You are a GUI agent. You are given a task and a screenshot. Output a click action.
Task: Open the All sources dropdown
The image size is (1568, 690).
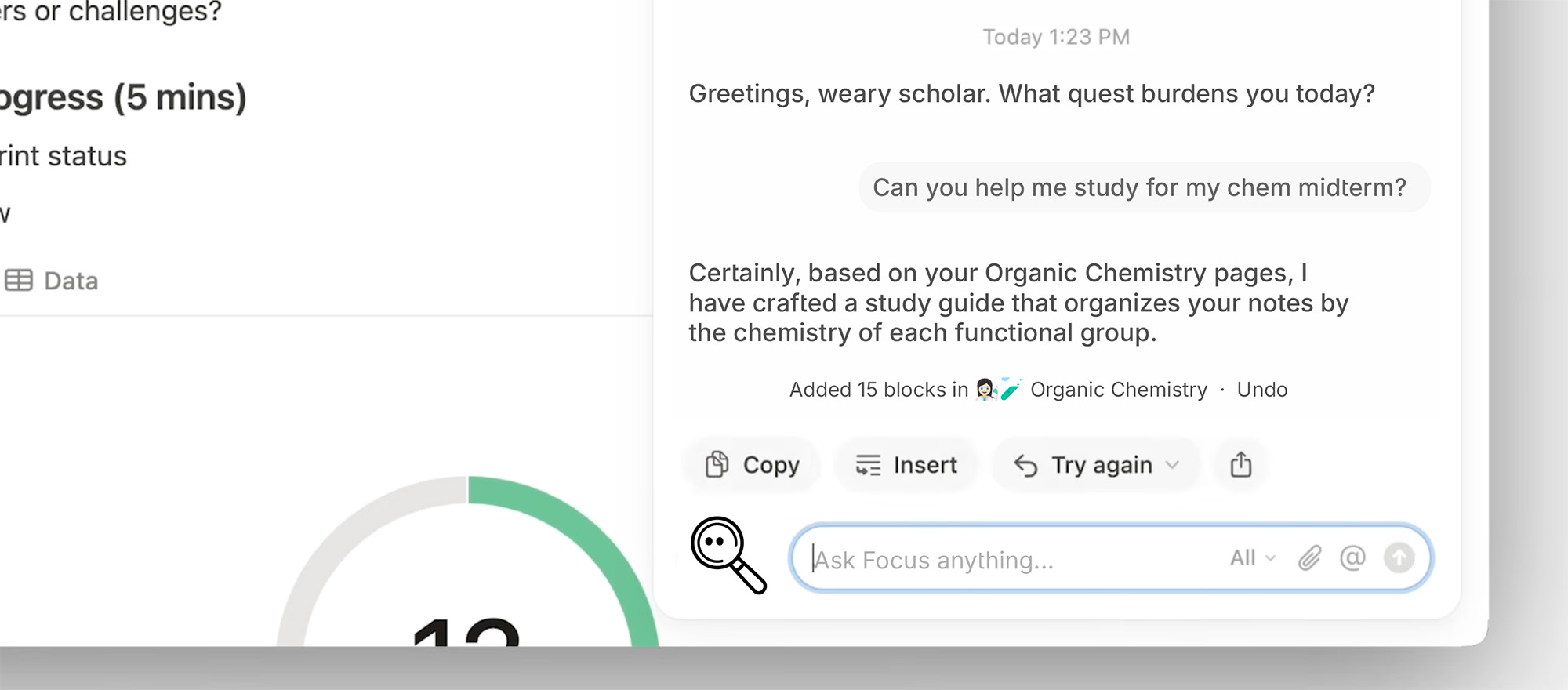tap(1252, 558)
